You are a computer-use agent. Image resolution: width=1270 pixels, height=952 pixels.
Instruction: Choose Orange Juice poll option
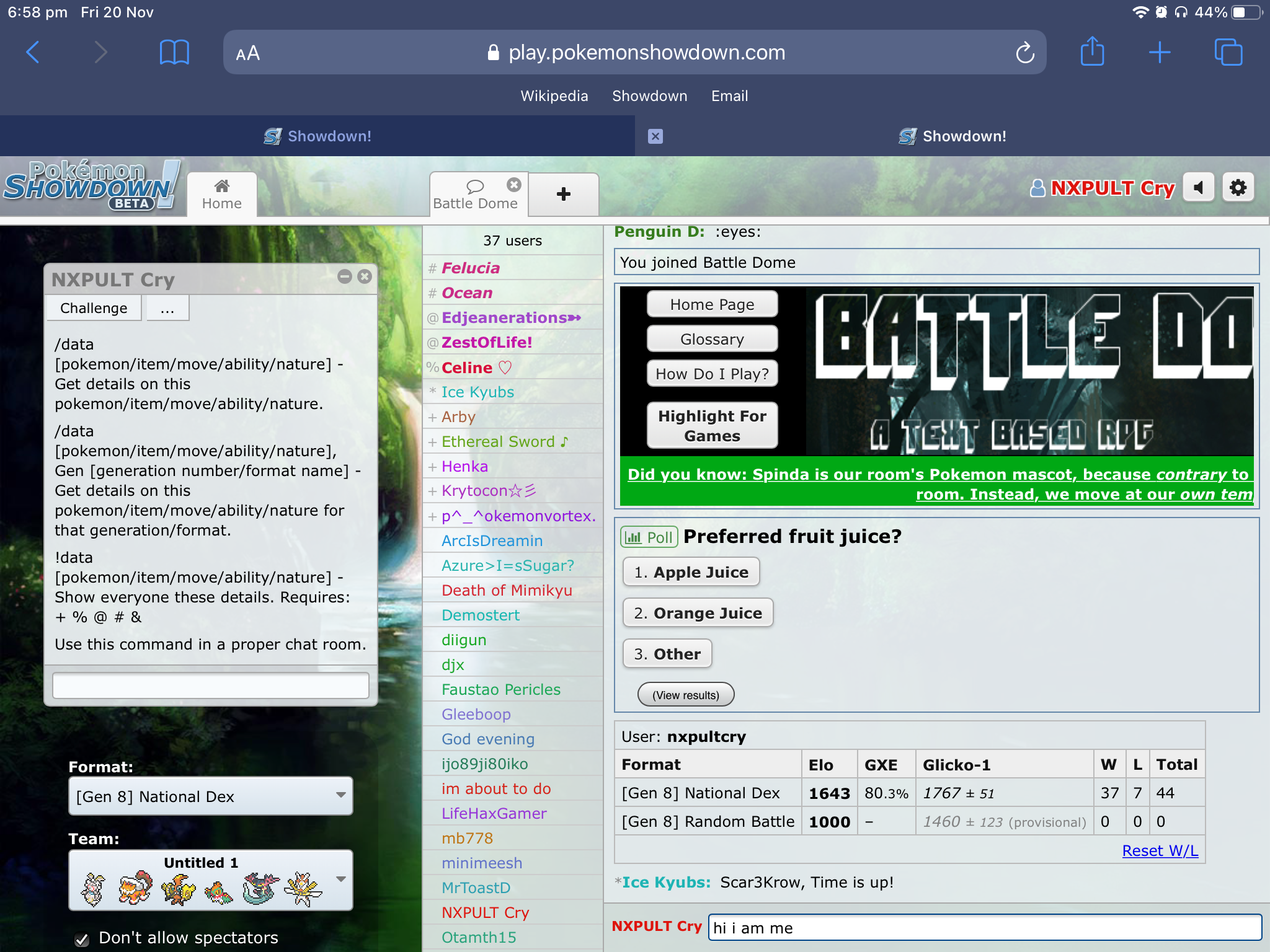[x=698, y=613]
